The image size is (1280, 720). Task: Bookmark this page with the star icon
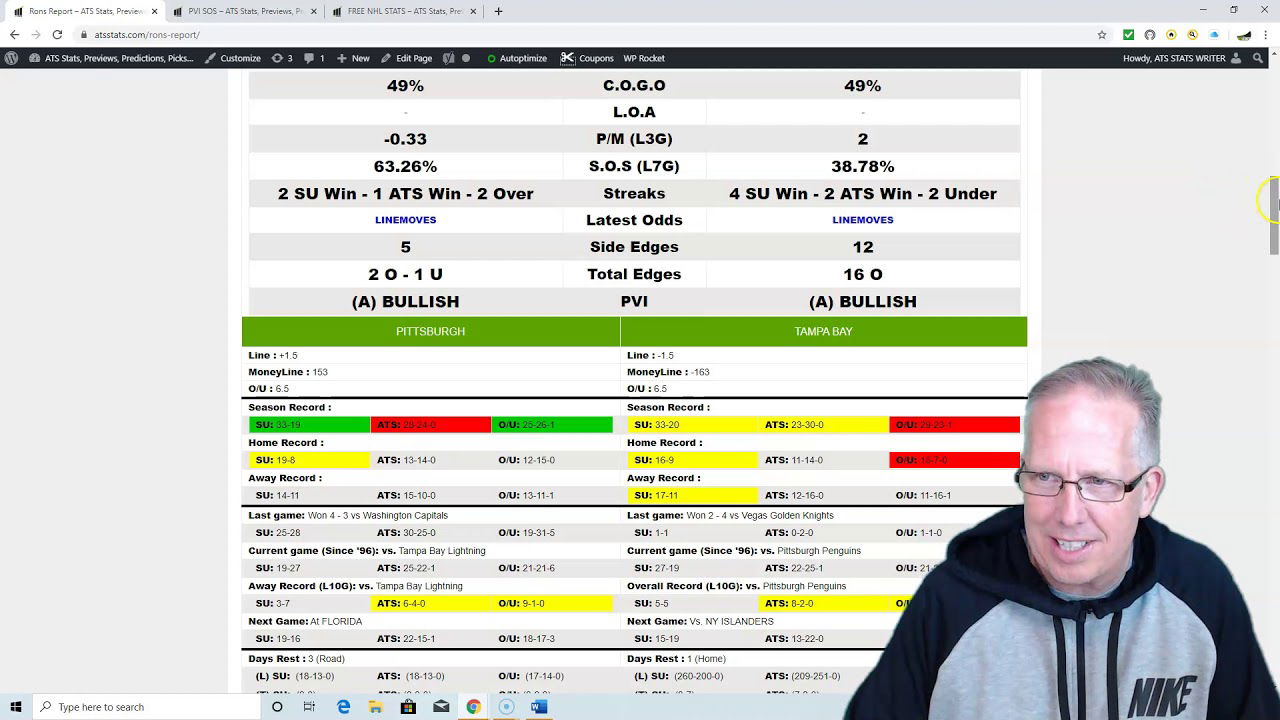point(1102,34)
